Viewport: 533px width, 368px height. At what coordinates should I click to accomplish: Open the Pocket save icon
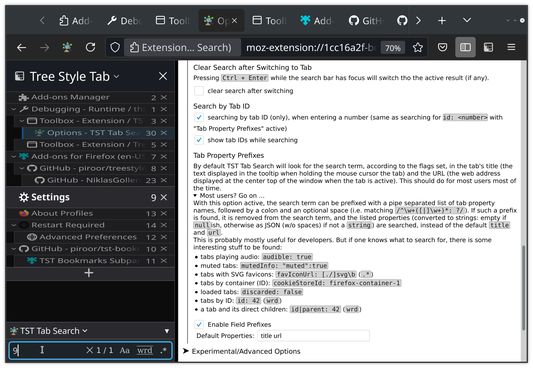(x=442, y=47)
